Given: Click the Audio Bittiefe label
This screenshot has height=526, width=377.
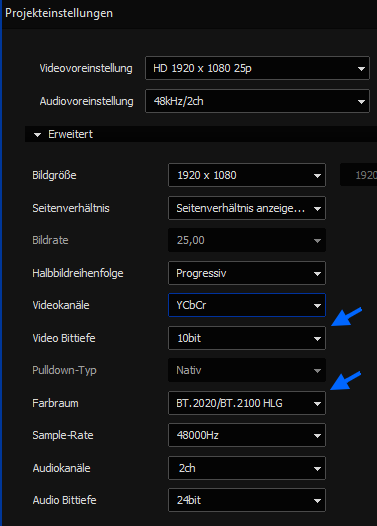Looking at the screenshot, I should coord(64,500).
